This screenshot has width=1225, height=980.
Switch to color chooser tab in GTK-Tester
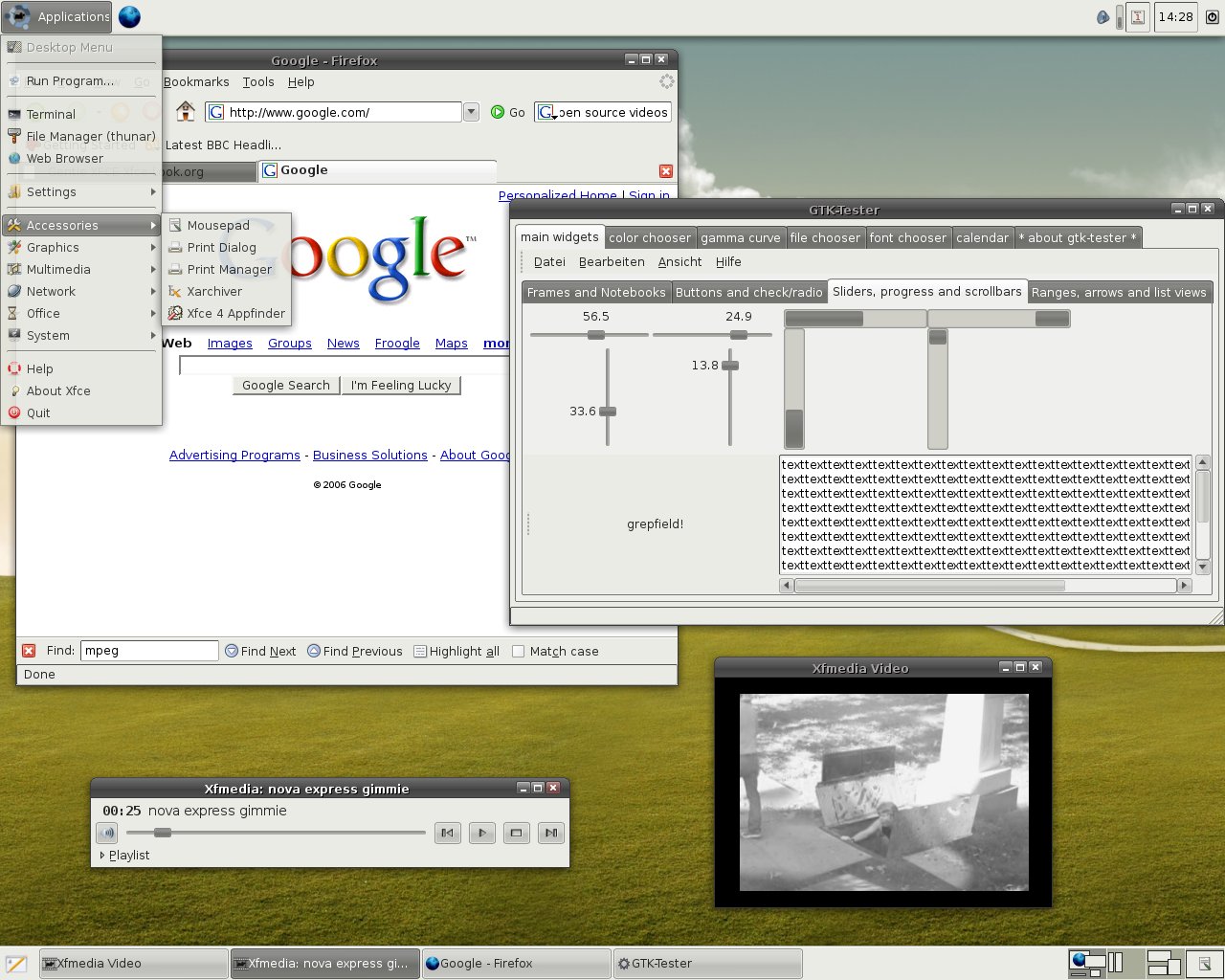coord(649,237)
